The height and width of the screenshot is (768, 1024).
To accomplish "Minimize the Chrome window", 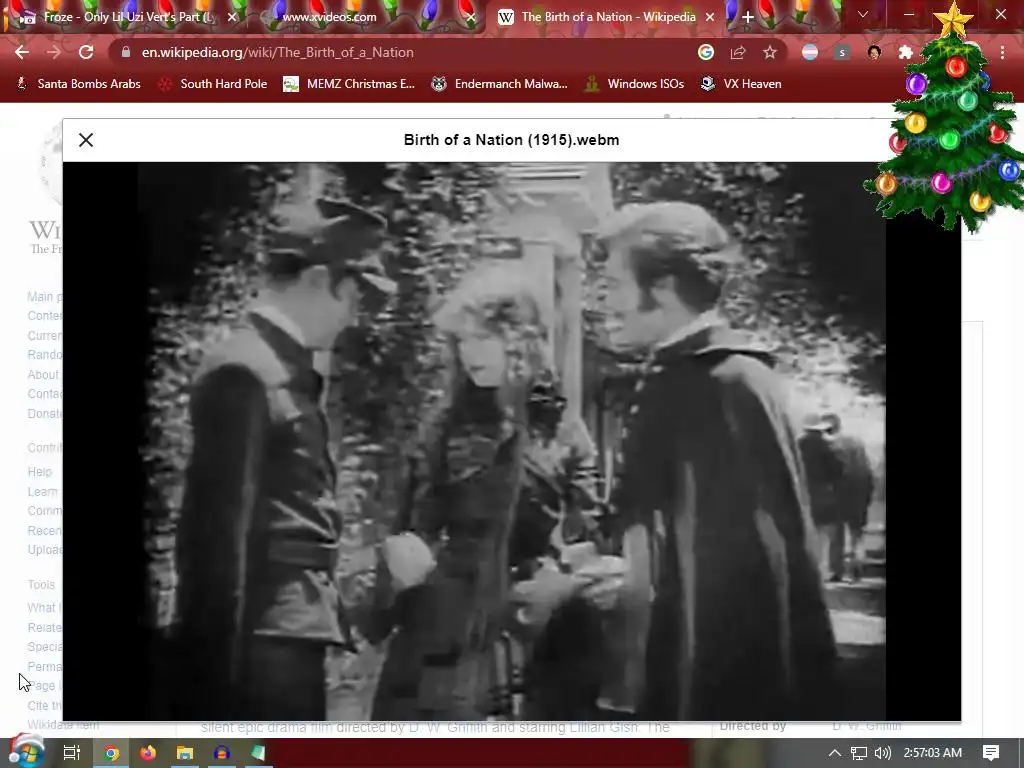I will (908, 14).
